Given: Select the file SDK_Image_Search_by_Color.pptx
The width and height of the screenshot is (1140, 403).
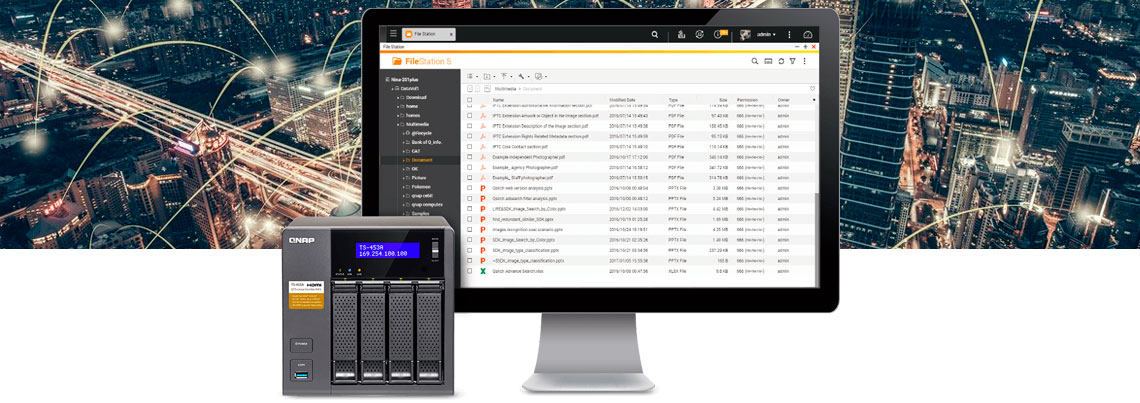Looking at the screenshot, I should pyautogui.click(x=524, y=240).
